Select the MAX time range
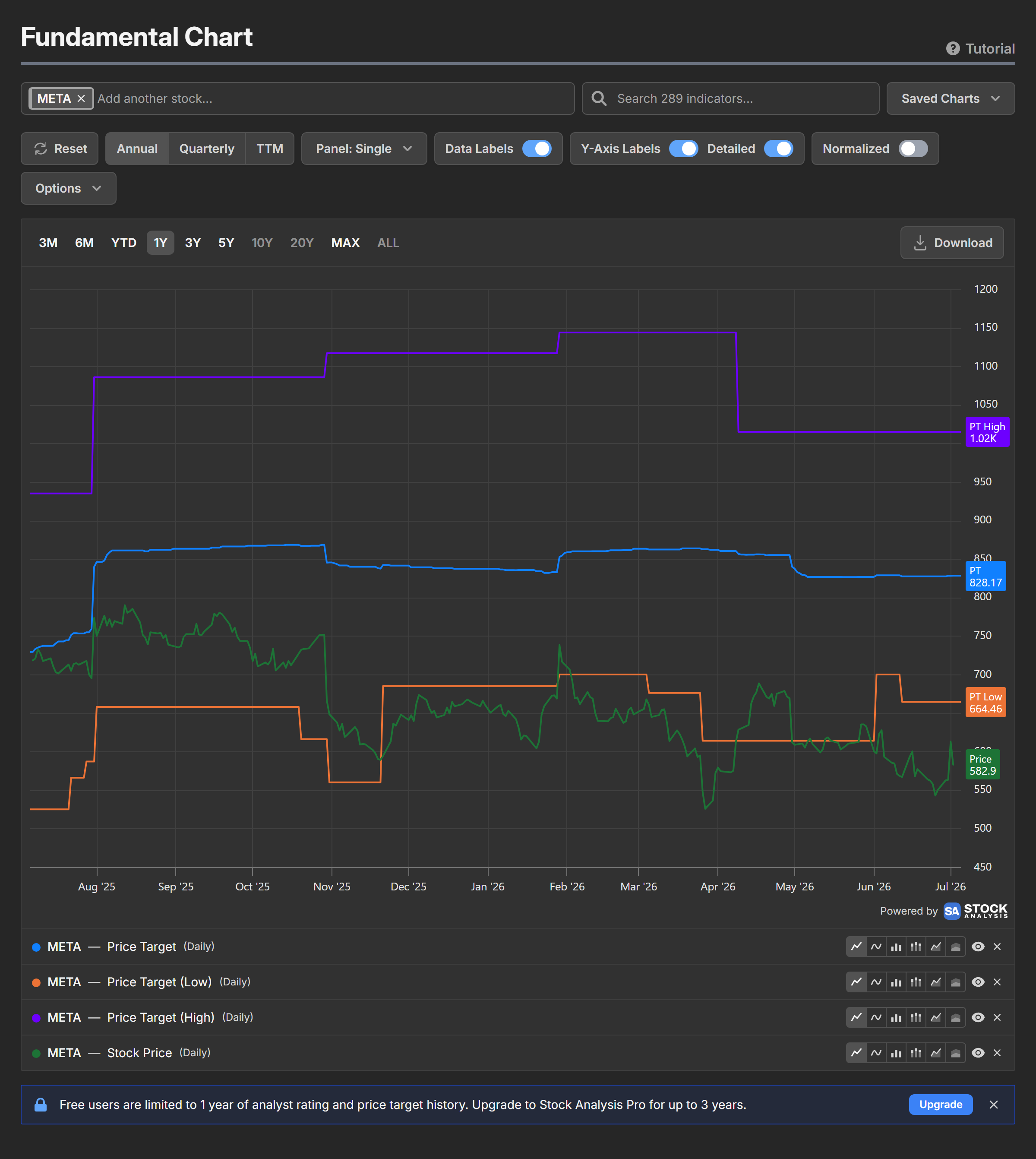 pyautogui.click(x=345, y=243)
